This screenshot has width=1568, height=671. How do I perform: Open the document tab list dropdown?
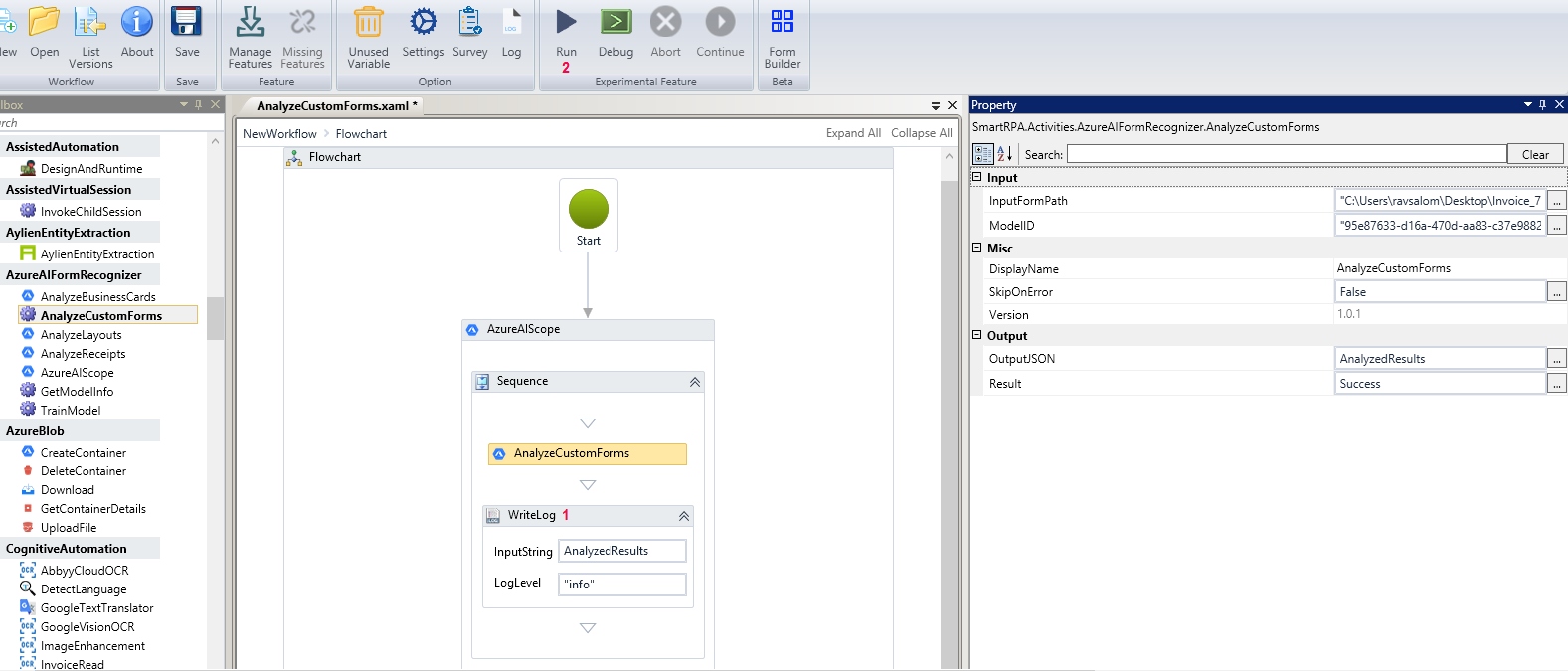tap(936, 105)
